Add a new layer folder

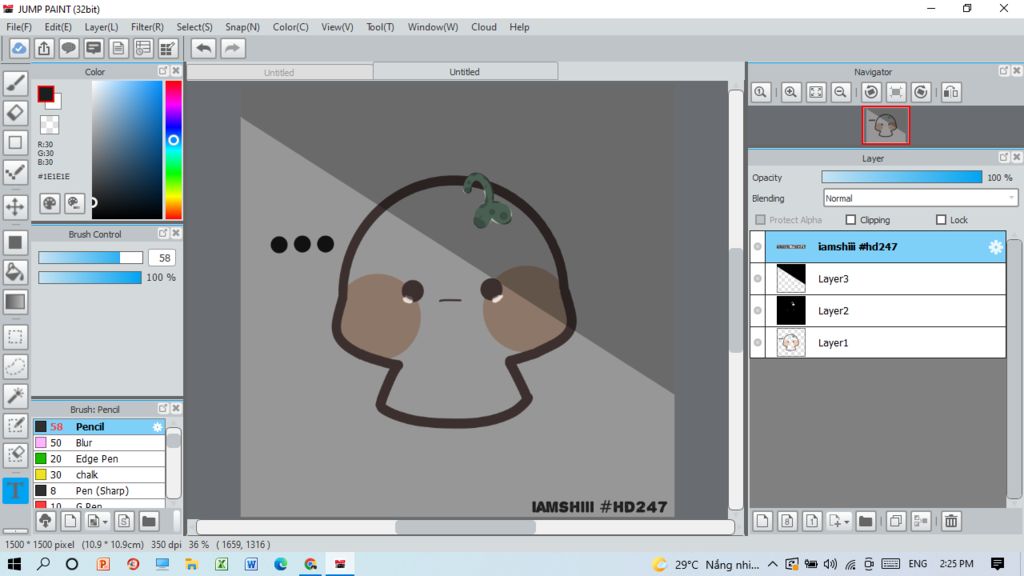click(x=865, y=521)
